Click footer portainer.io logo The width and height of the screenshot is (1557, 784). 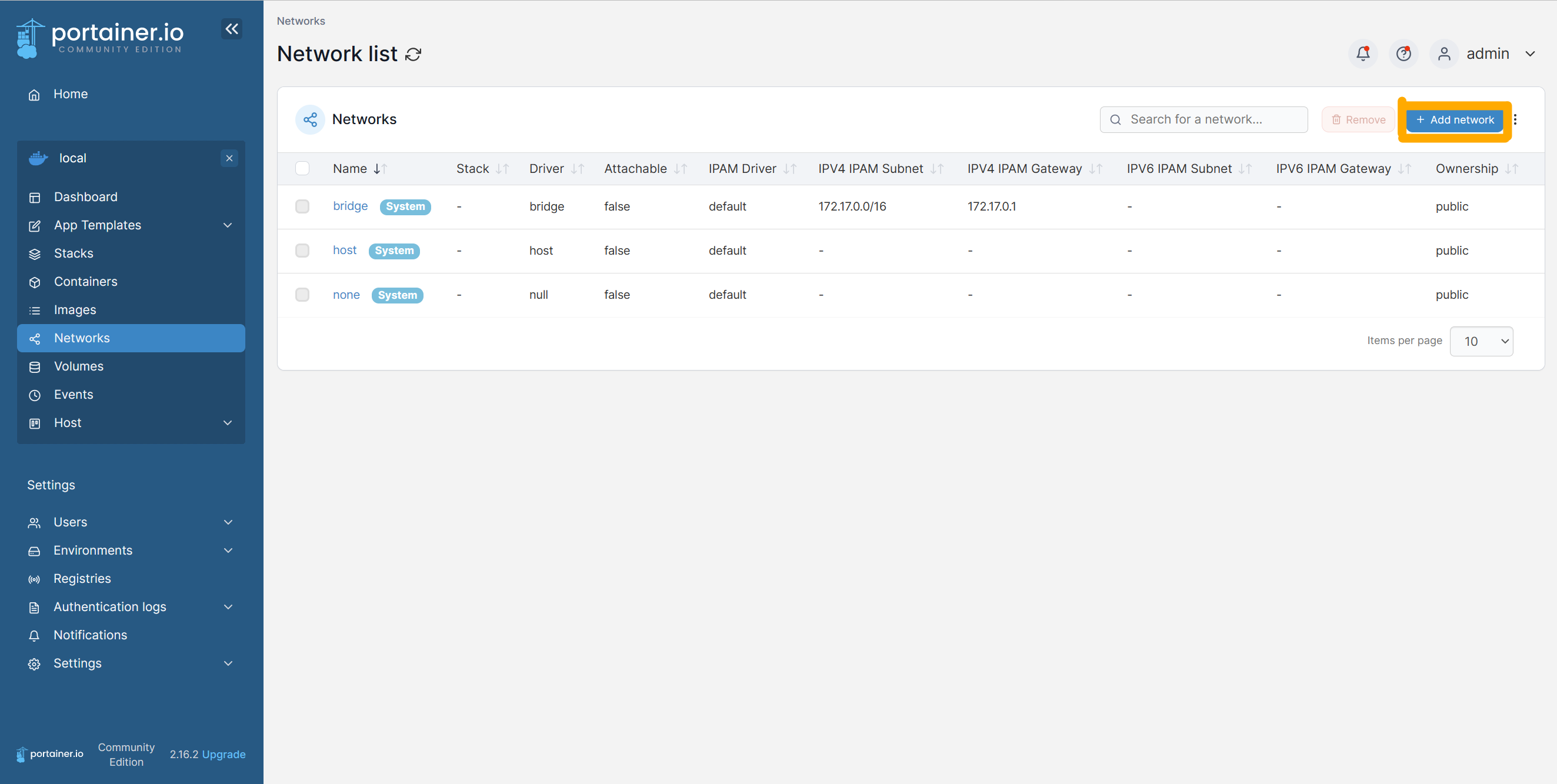[x=49, y=754]
